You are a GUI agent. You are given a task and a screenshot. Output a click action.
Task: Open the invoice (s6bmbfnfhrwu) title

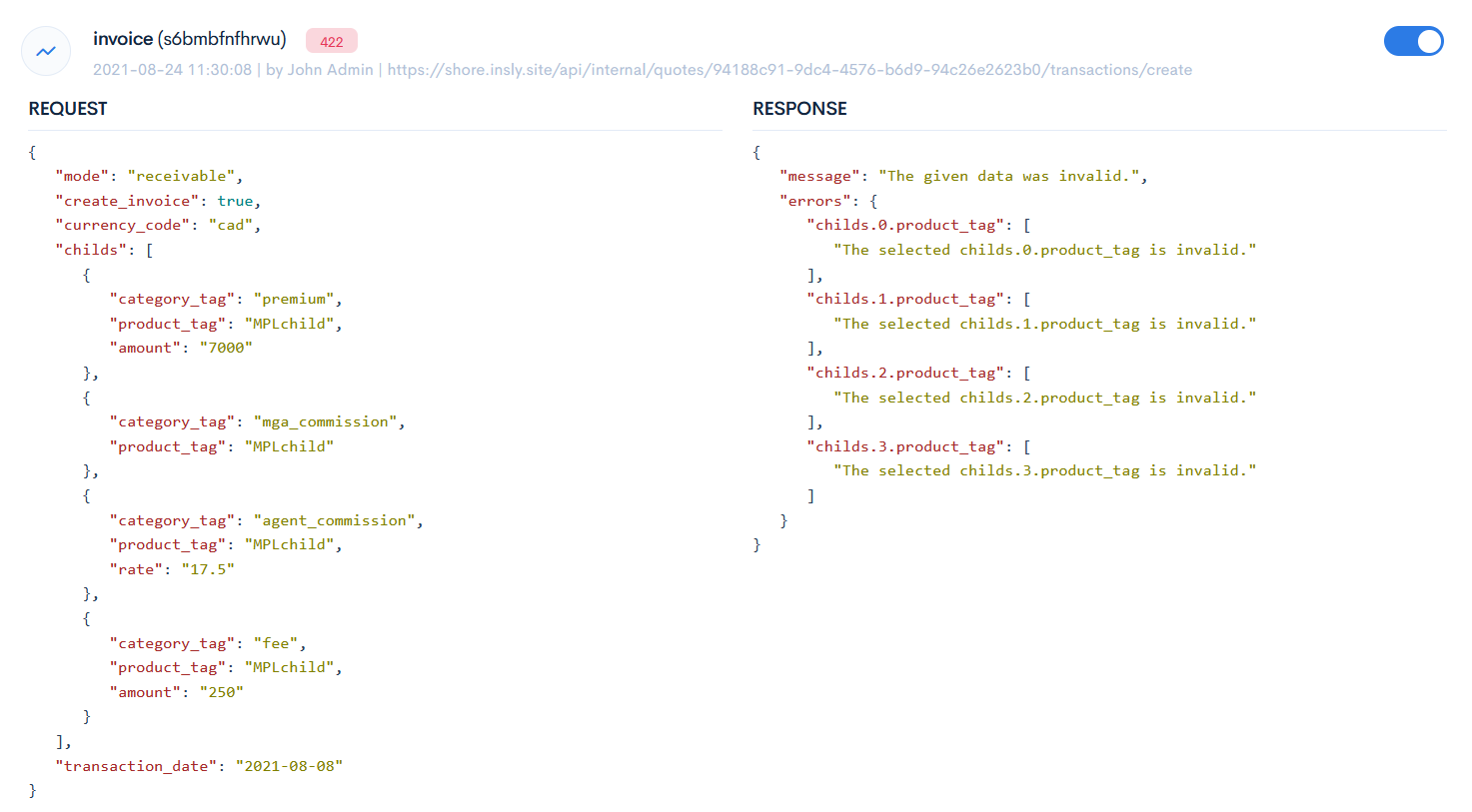click(189, 39)
